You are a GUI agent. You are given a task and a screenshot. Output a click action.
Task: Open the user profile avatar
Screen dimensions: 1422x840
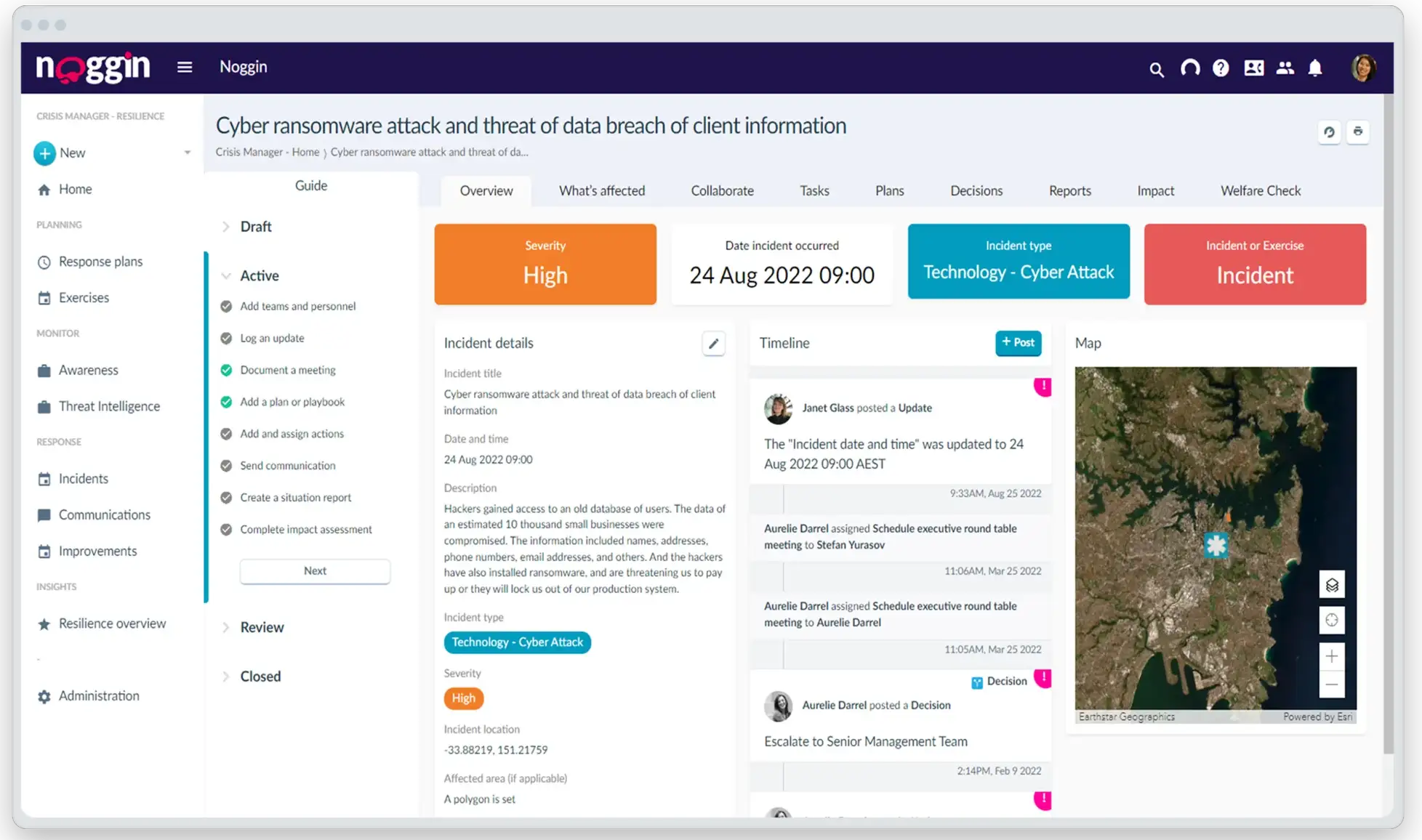point(1363,68)
